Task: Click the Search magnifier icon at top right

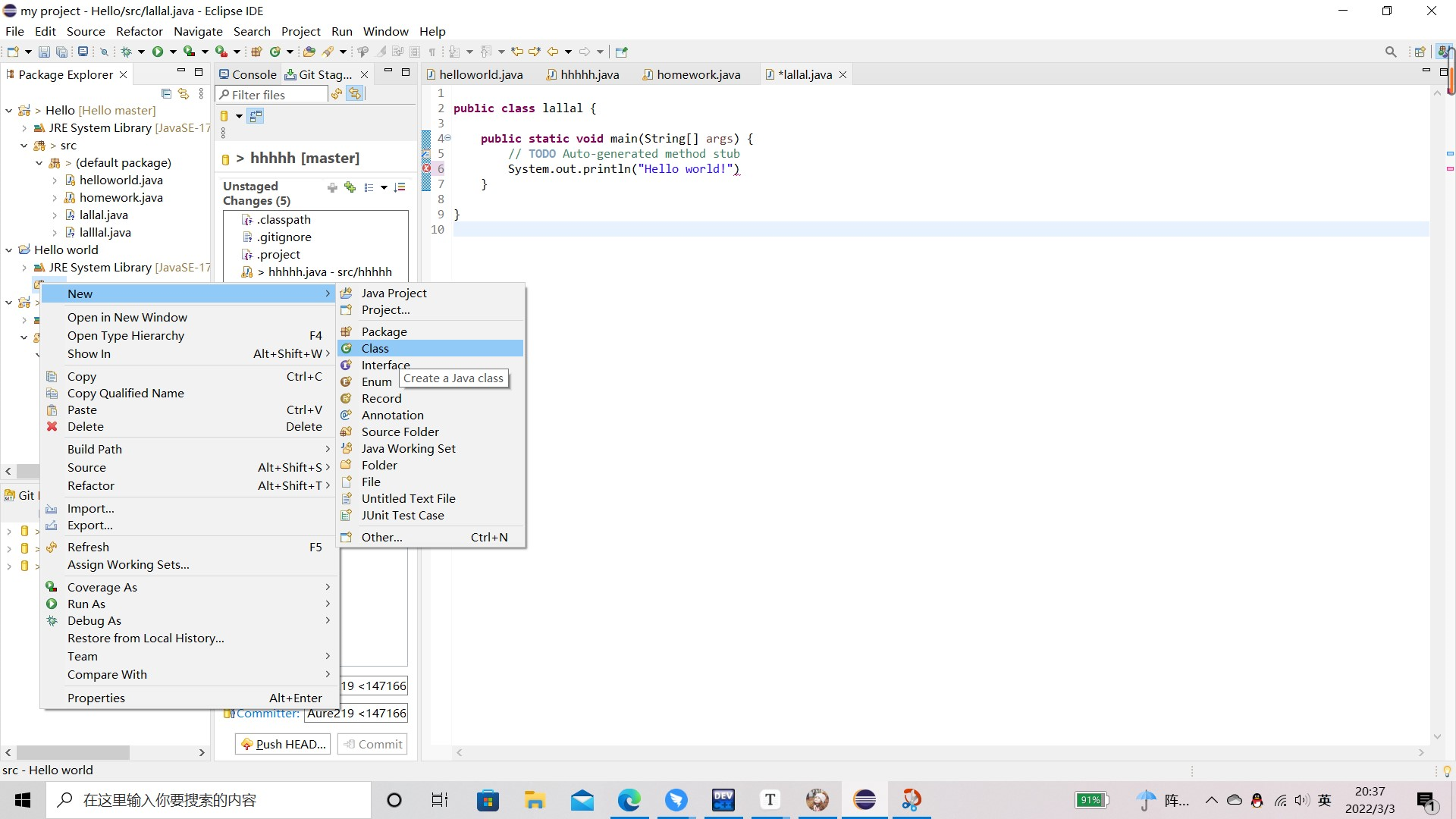Action: [1391, 52]
